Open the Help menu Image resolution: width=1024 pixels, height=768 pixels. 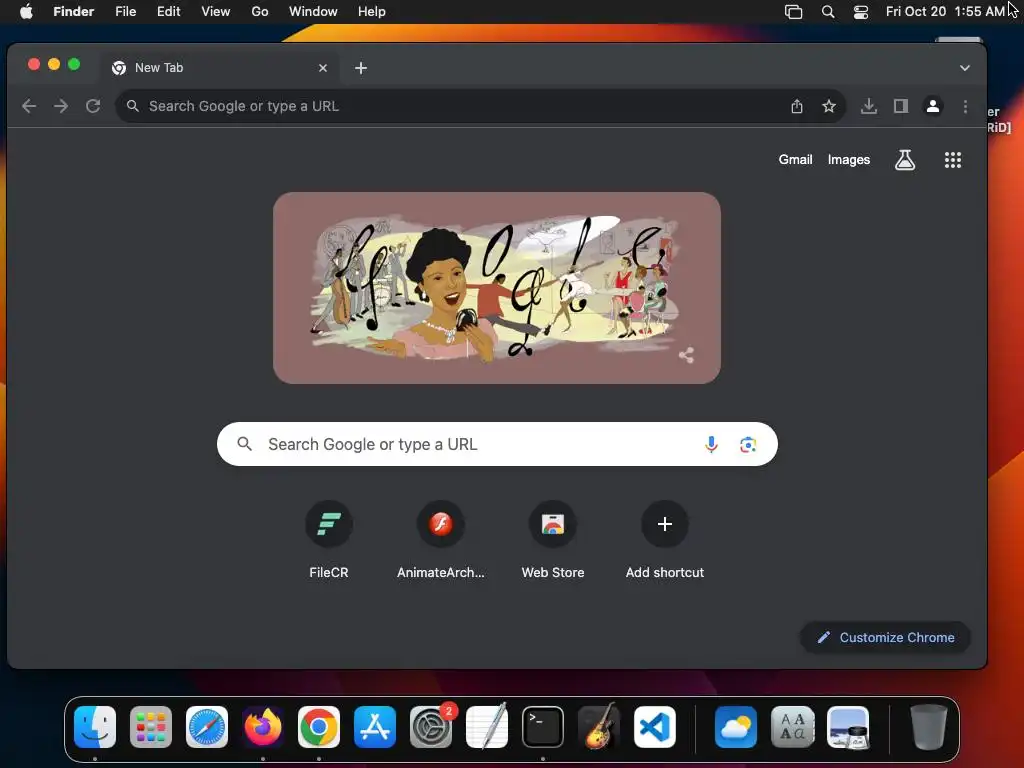click(x=372, y=12)
